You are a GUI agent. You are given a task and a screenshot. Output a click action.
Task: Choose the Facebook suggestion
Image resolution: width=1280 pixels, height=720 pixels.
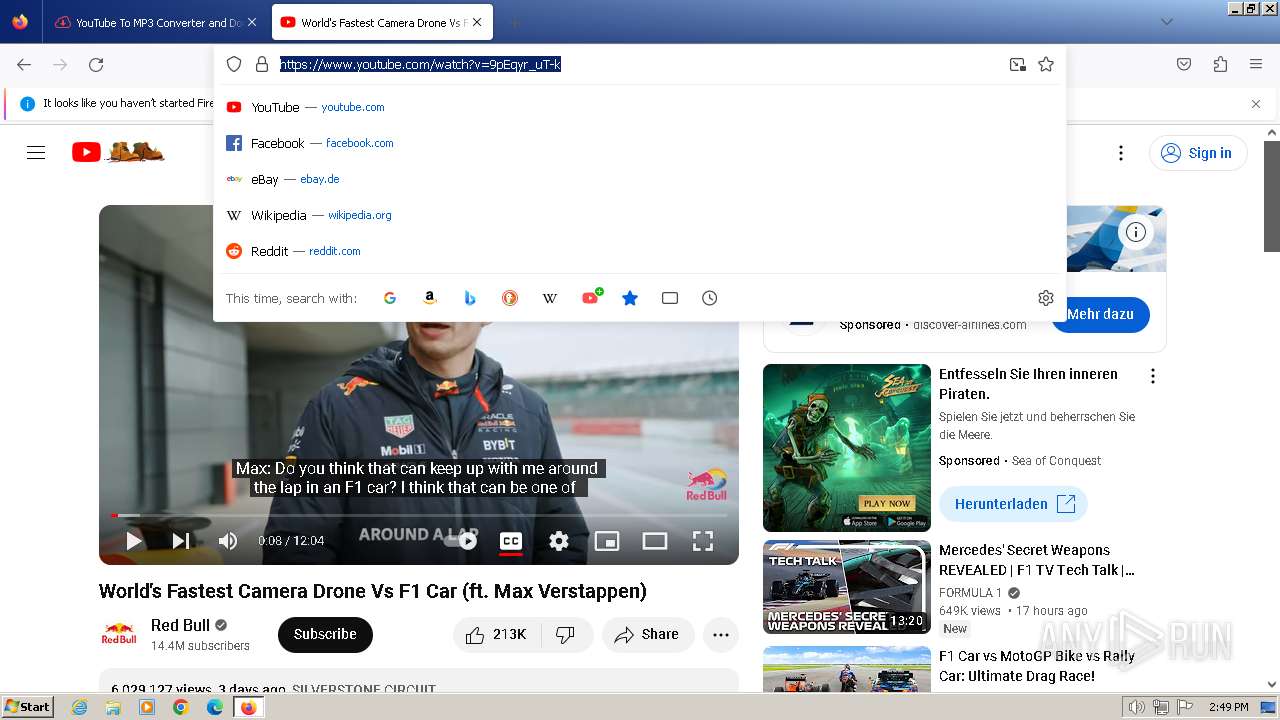tap(640, 143)
